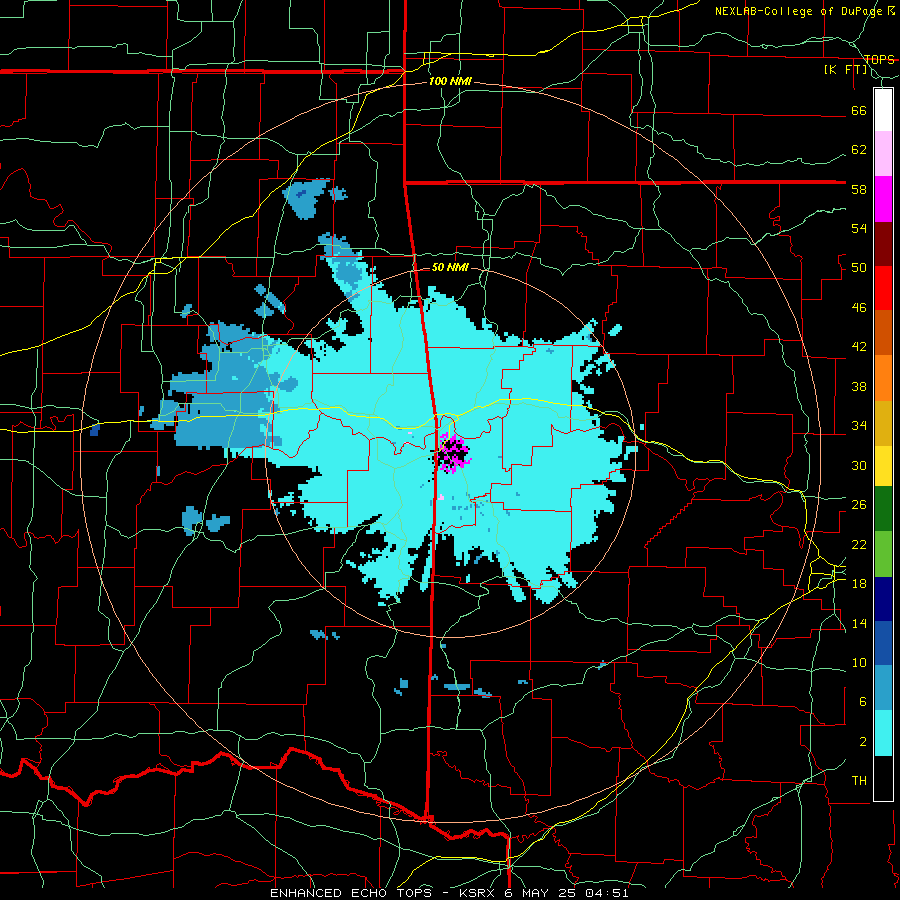Click the yellow swatch between 30 and 34
Viewport: 900px width, 900px height.
[883, 466]
